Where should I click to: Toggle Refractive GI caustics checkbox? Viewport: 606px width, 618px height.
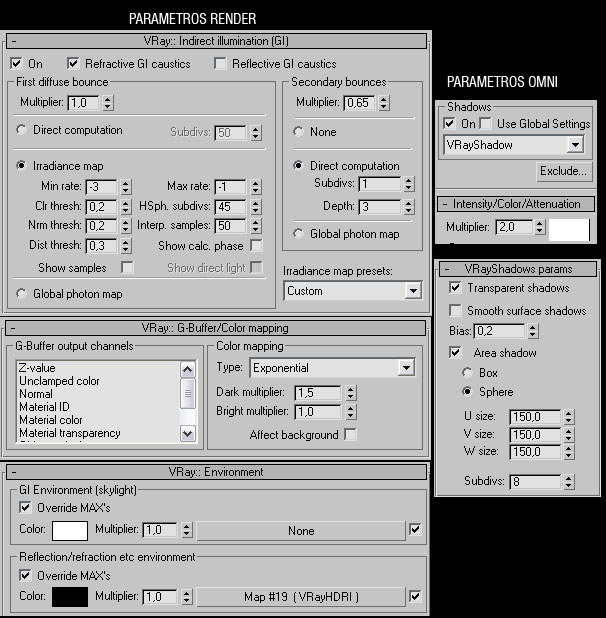[73, 63]
